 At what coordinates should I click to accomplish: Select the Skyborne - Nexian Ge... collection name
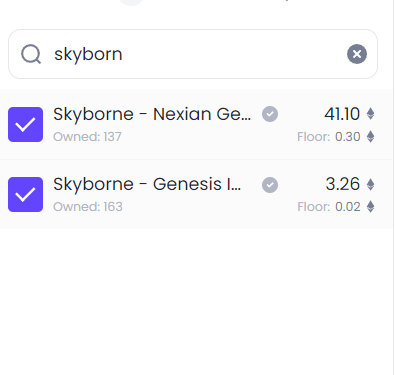pos(152,115)
